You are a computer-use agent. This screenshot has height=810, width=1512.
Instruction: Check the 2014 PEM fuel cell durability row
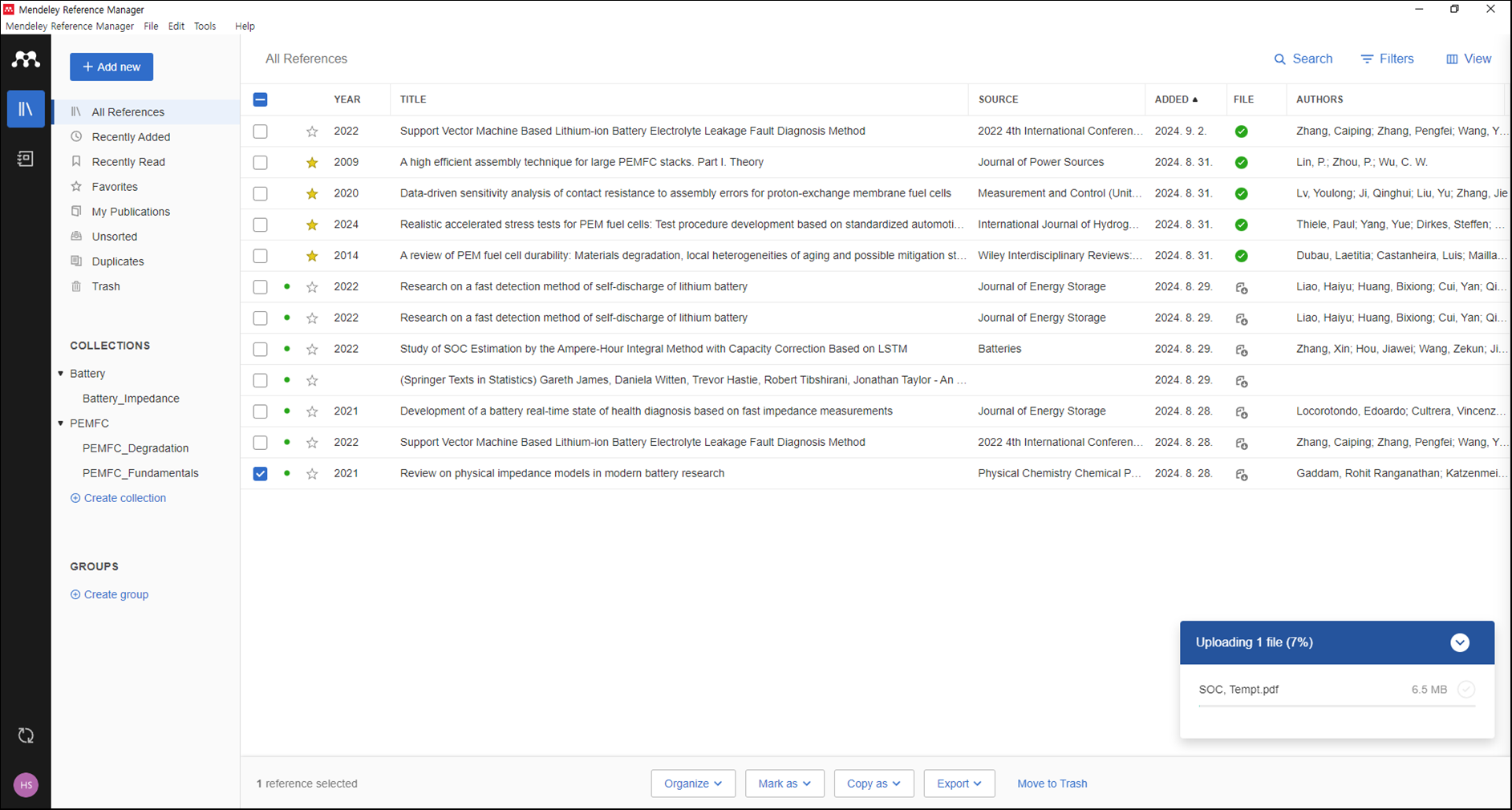[x=260, y=257]
